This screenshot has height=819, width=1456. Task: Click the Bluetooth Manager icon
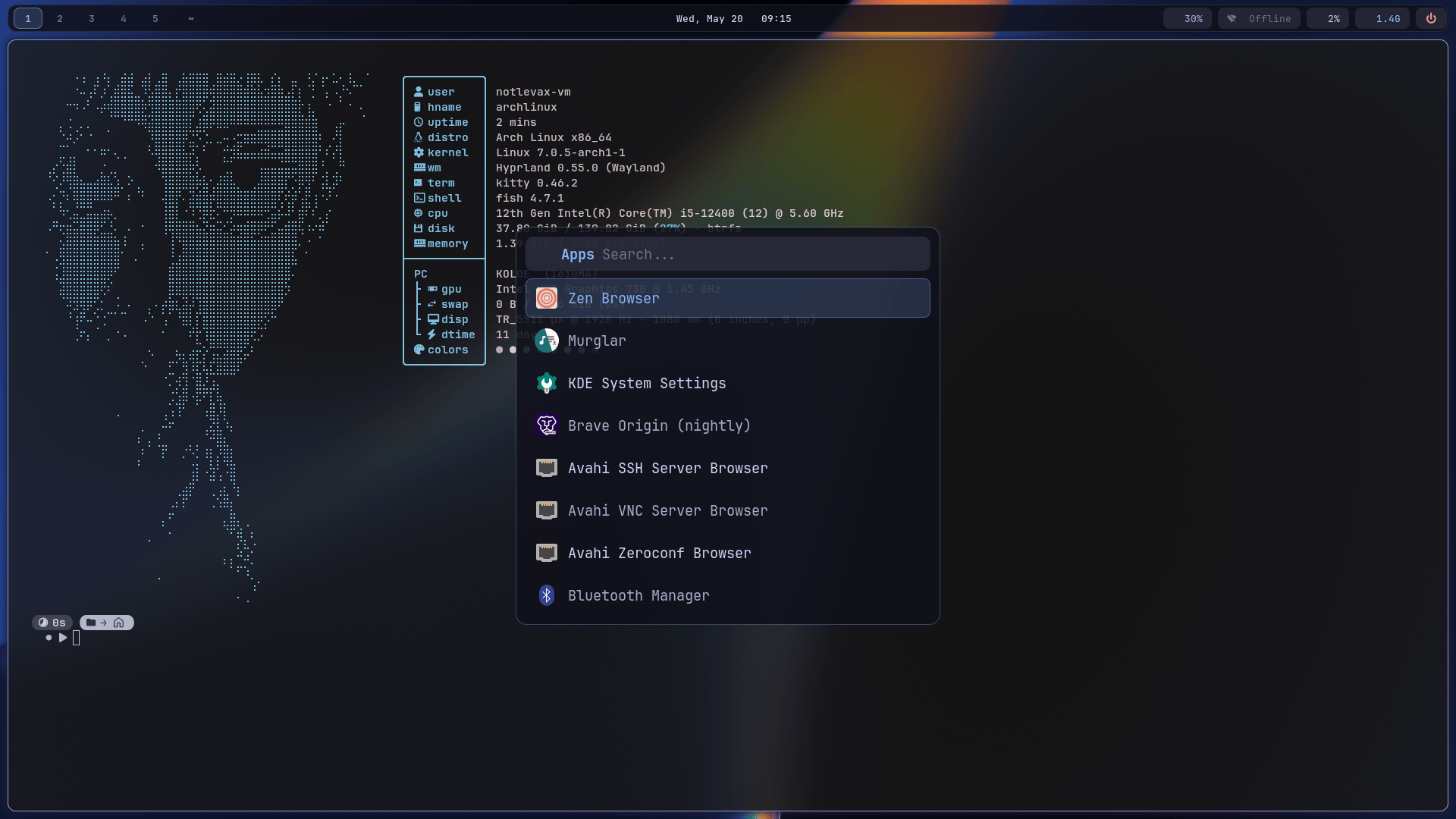(547, 595)
